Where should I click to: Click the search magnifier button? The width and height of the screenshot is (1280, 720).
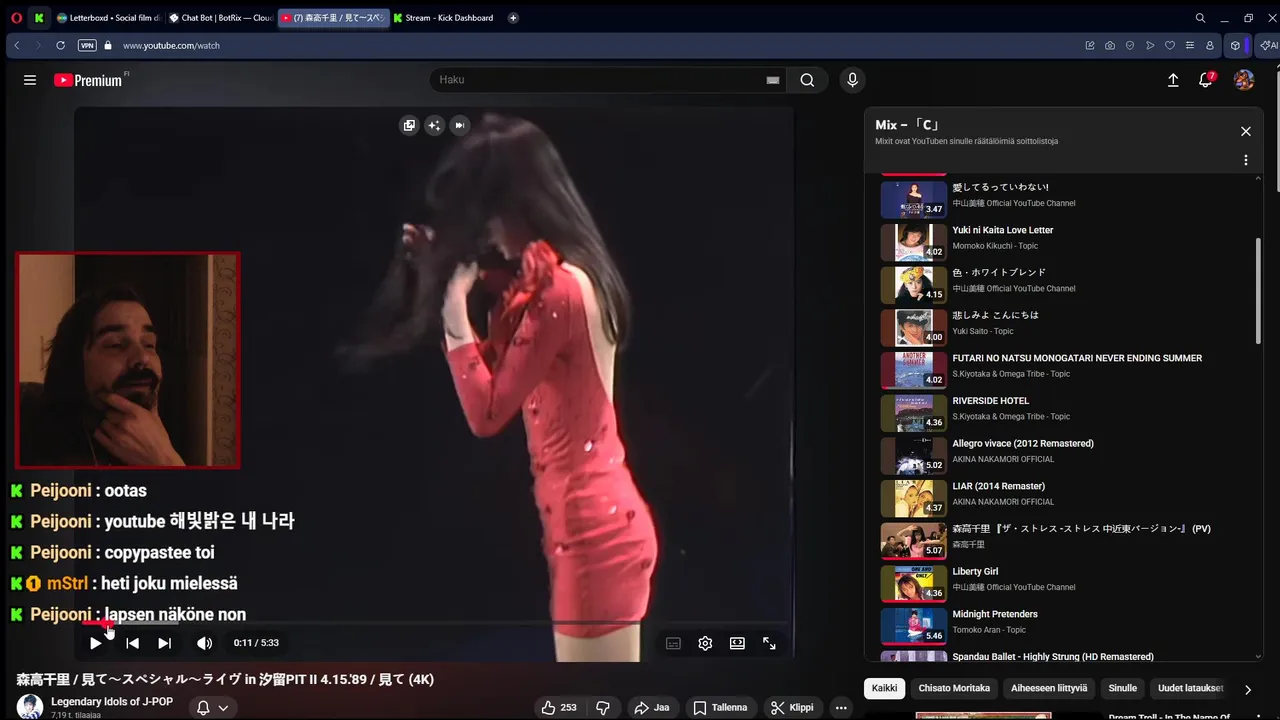[x=807, y=80]
